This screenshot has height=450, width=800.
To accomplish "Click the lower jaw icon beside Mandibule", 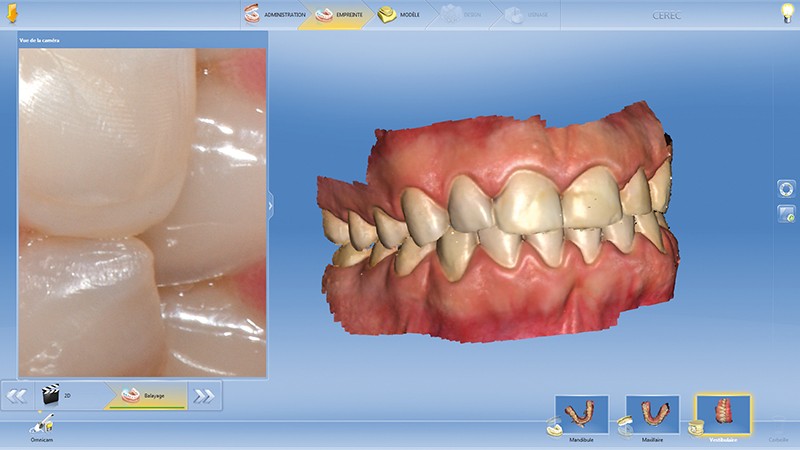I will point(553,427).
